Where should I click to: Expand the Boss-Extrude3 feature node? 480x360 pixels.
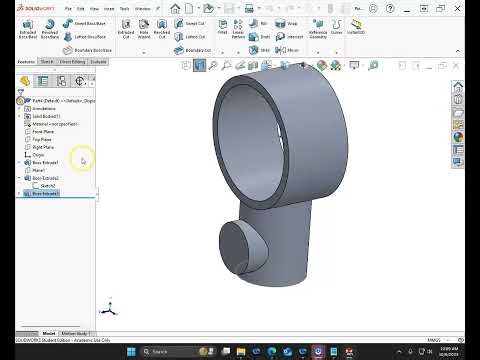click(x=19, y=193)
